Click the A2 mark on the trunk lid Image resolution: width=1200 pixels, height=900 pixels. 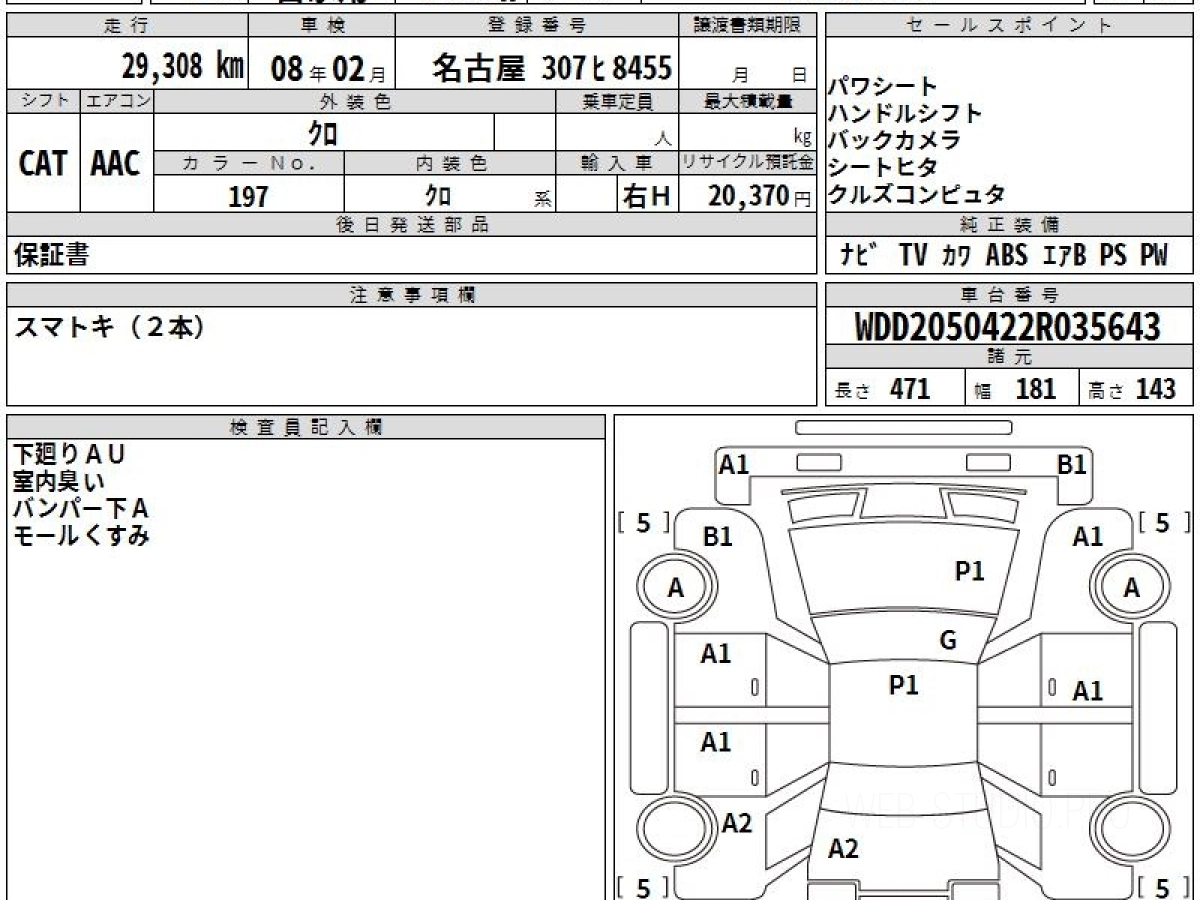(x=843, y=849)
